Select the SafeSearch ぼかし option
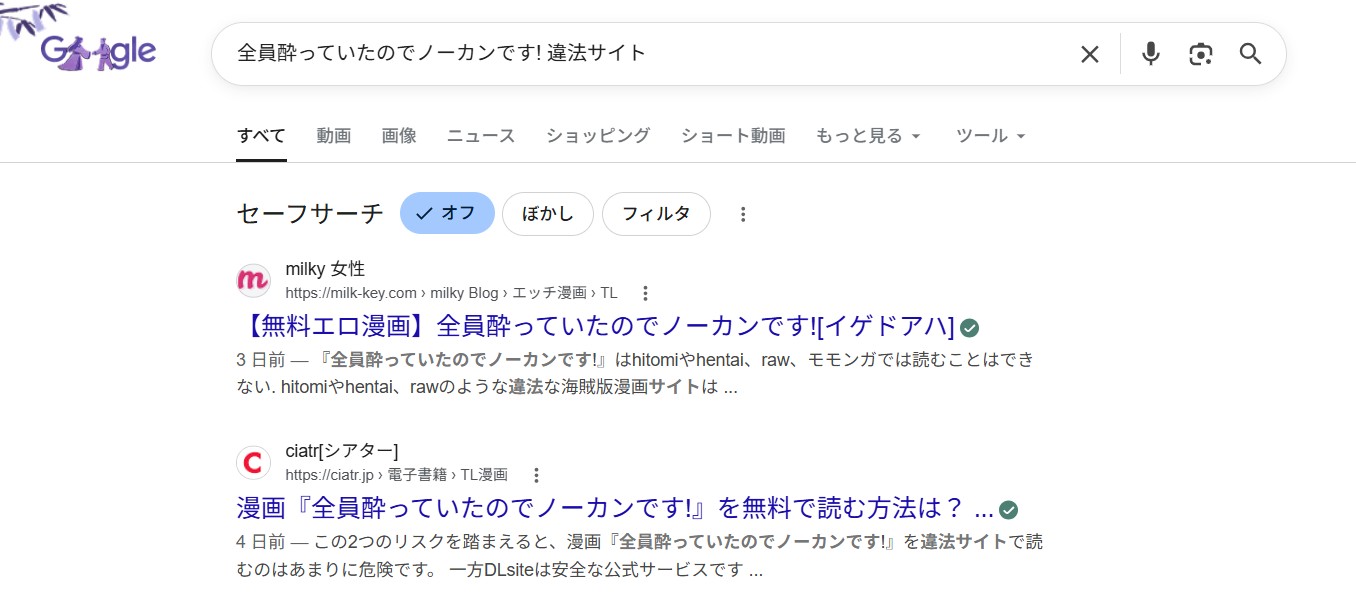 point(548,213)
